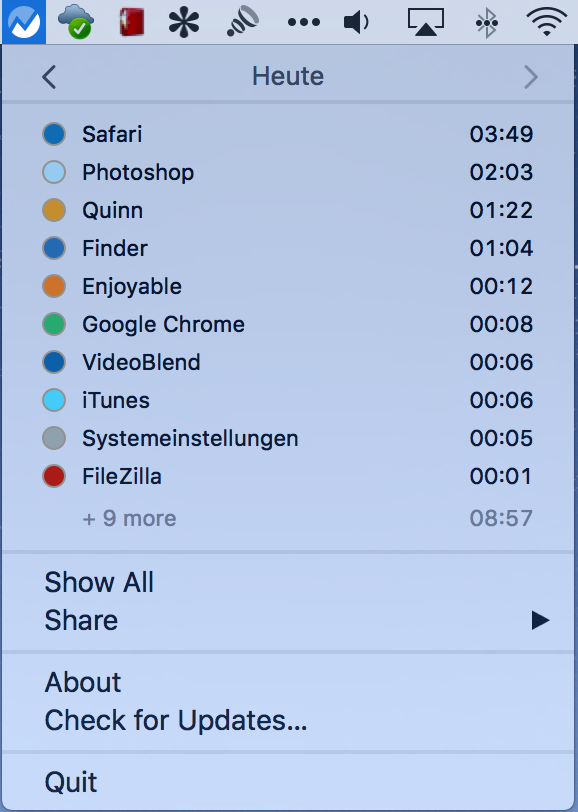This screenshot has height=812, width=578.
Task: Click the Photoshop light blue color dot
Action: [54, 172]
